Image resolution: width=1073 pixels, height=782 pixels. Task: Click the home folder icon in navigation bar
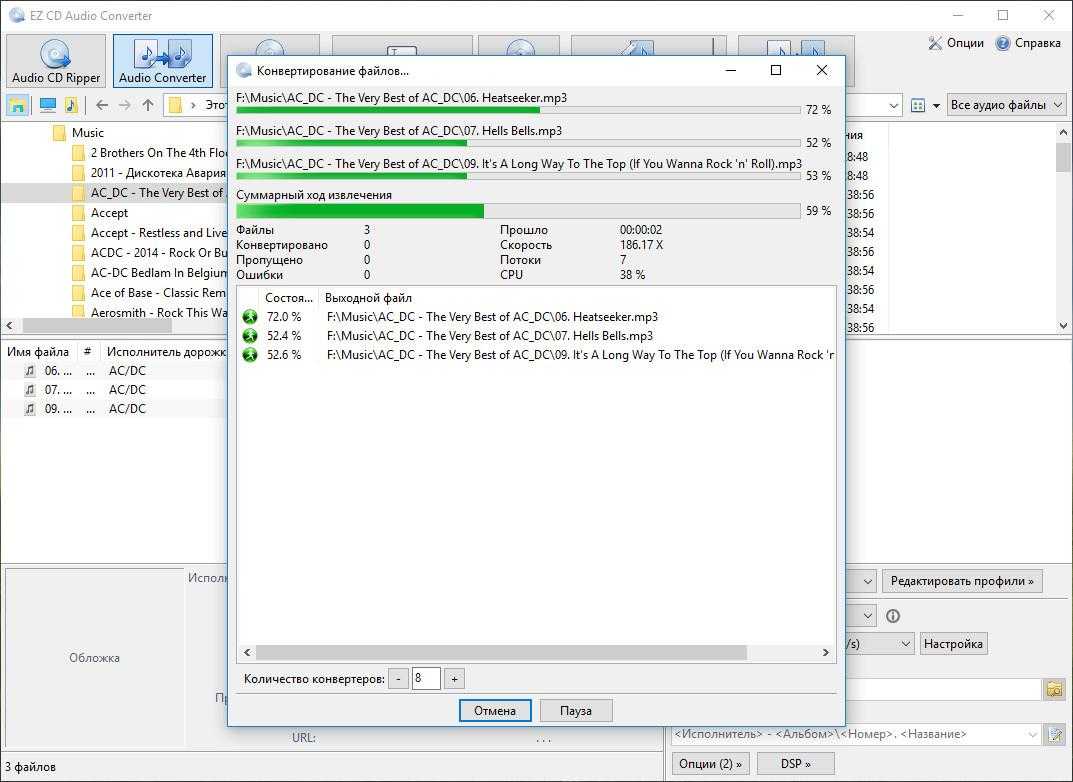click(17, 105)
